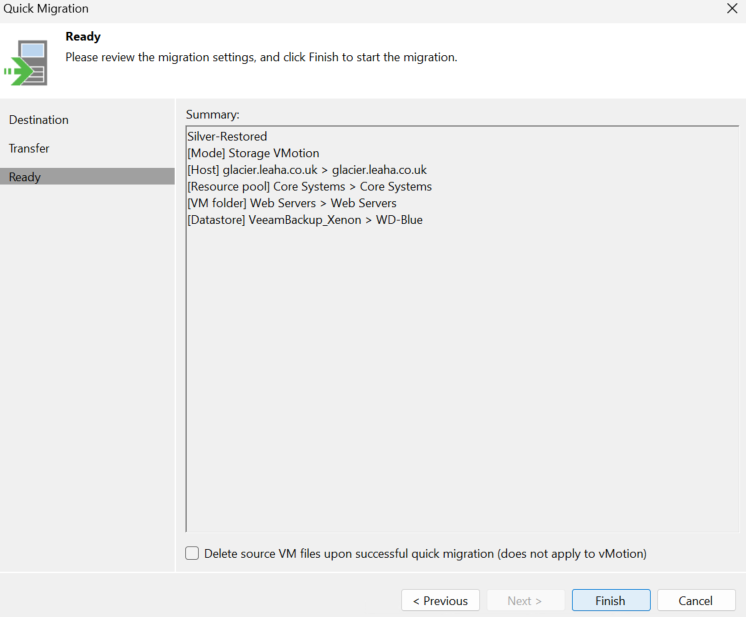Open the Destination wizard step

tap(39, 120)
